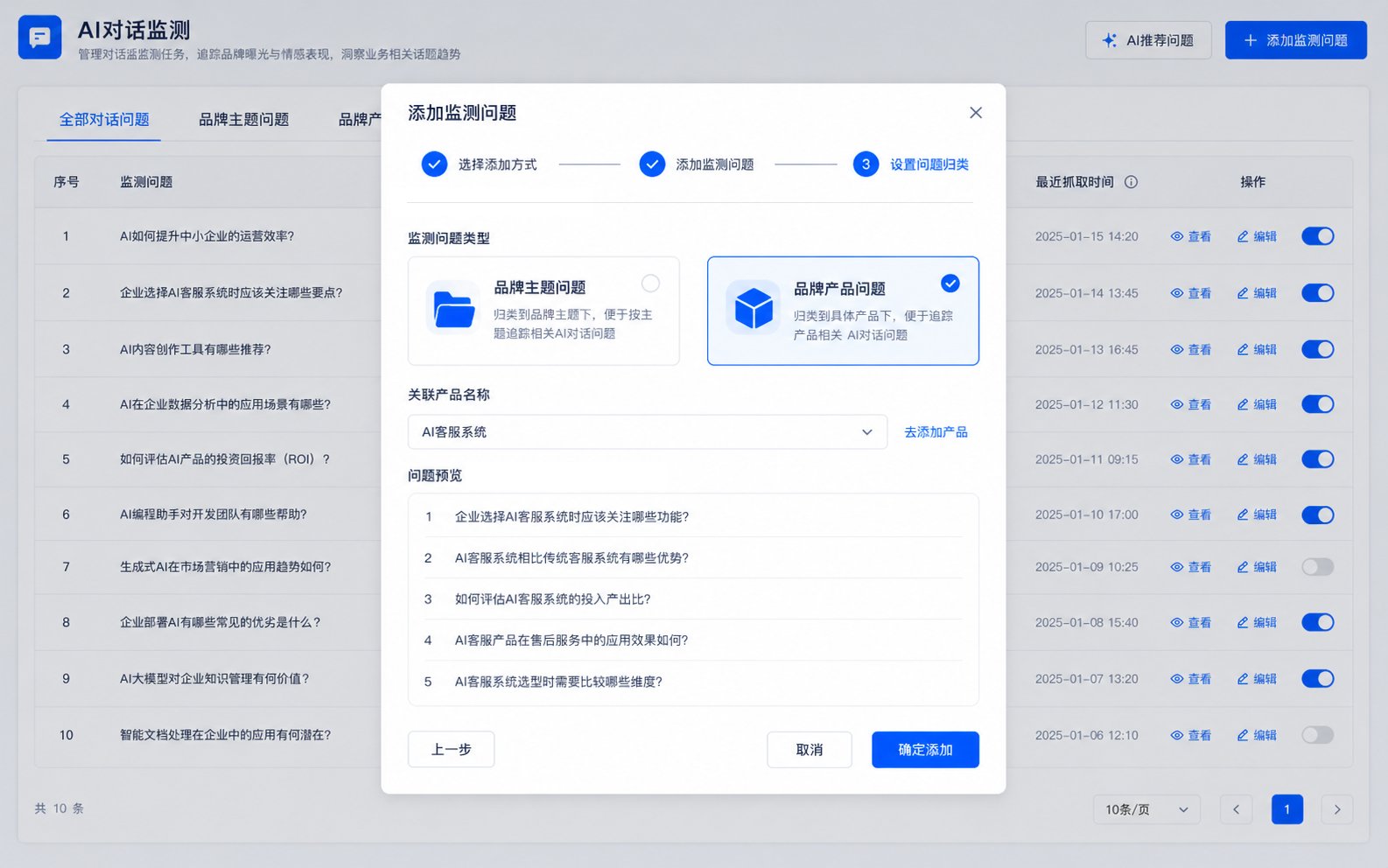Click the plus icon in 添加监测问题 button
This screenshot has height=868, width=1388.
[x=1251, y=40]
